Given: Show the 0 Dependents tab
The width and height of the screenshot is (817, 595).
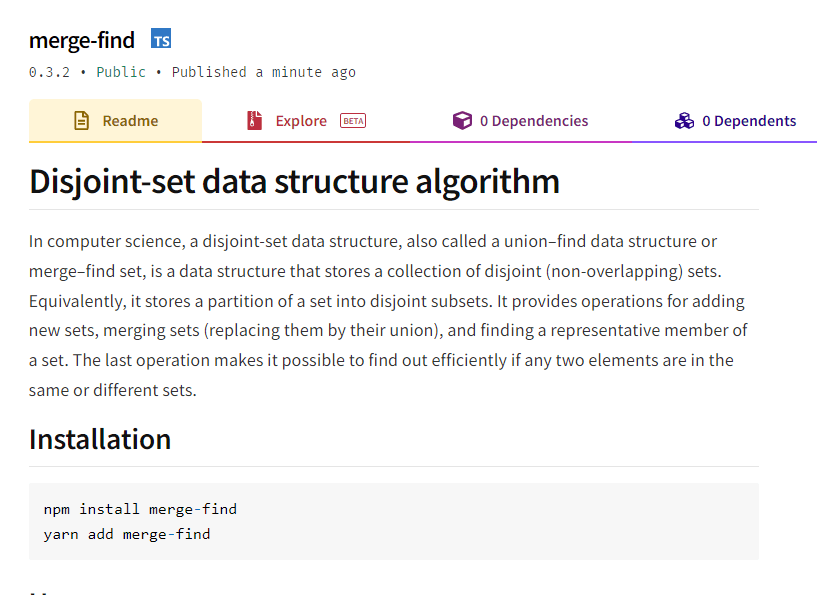Looking at the screenshot, I should tap(749, 121).
